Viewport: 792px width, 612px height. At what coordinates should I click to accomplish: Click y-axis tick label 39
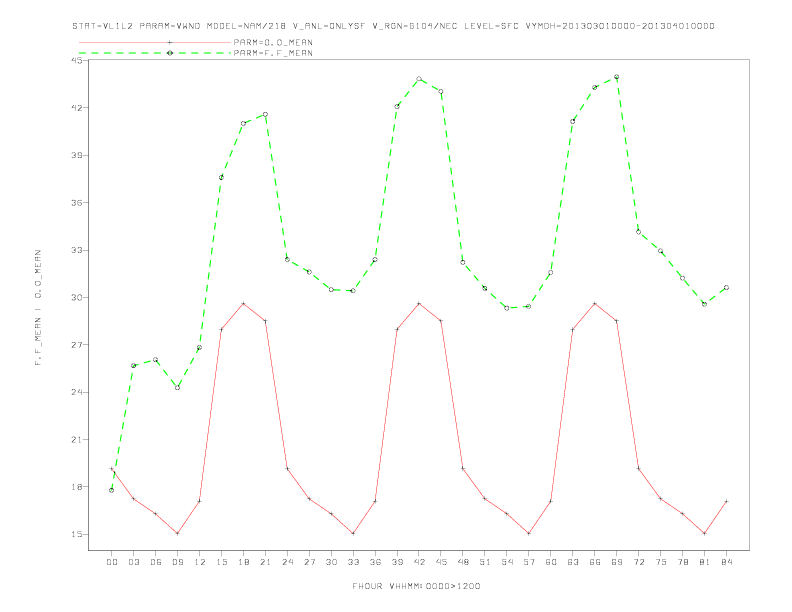pyautogui.click(x=77, y=155)
